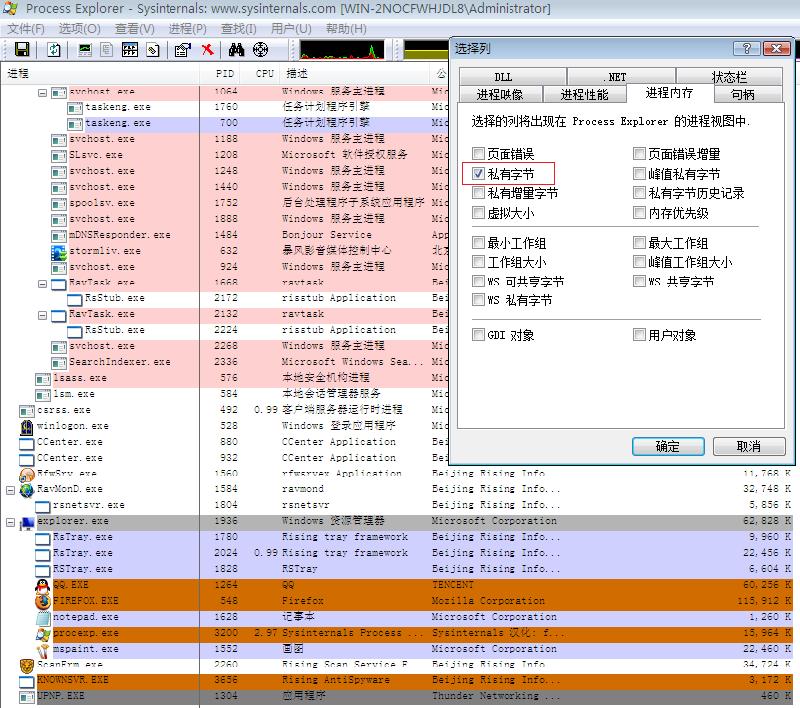Select the QQ penguin process icon
This screenshot has width=800, height=708.
(43, 585)
